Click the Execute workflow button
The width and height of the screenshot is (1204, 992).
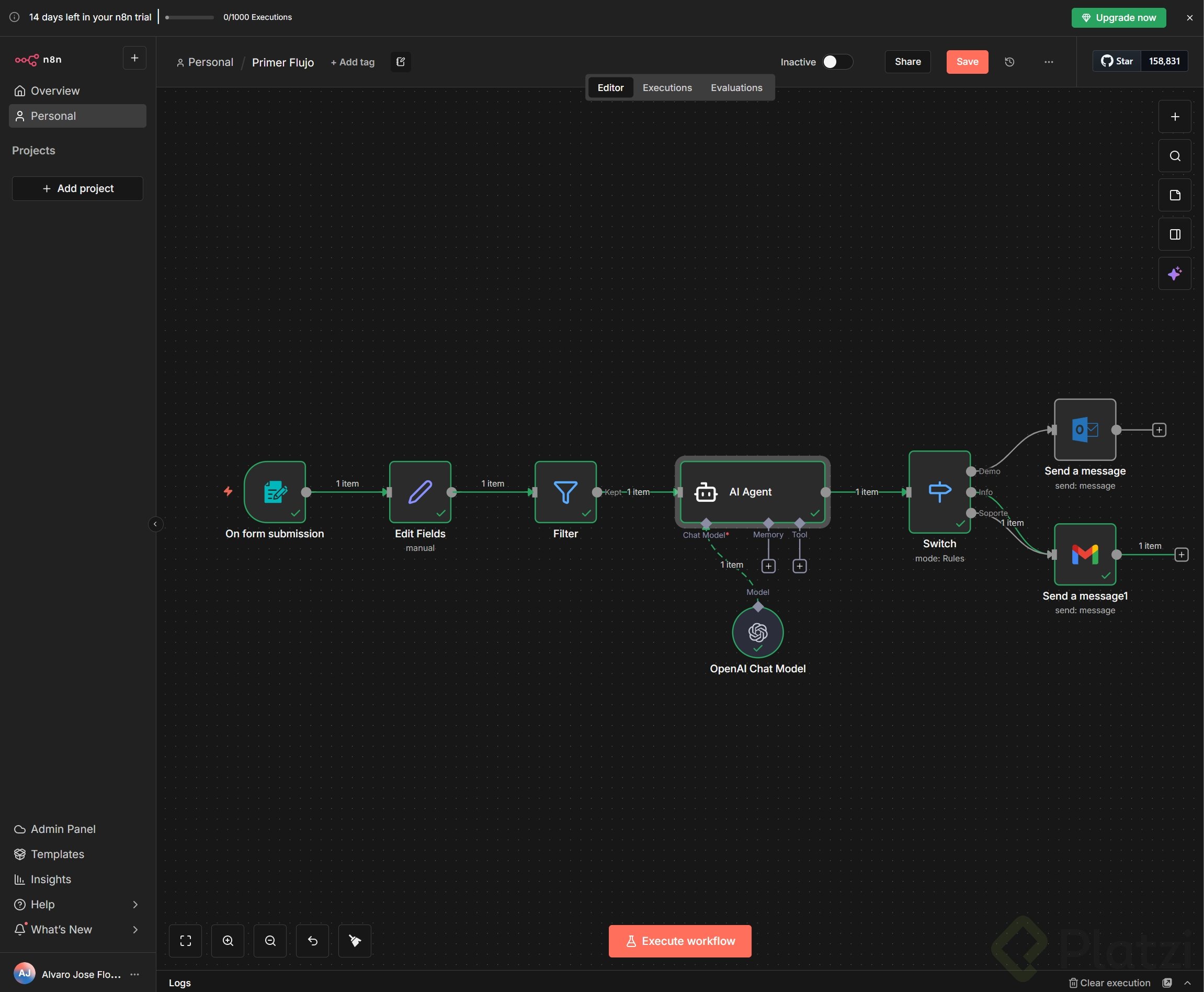(x=680, y=941)
